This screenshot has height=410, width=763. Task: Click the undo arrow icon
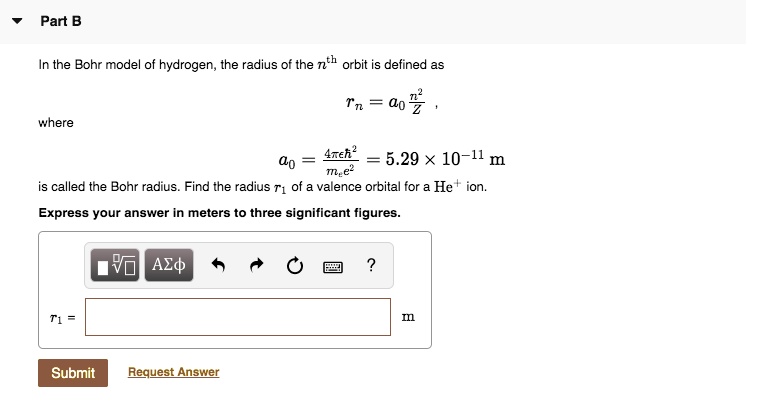(219, 266)
